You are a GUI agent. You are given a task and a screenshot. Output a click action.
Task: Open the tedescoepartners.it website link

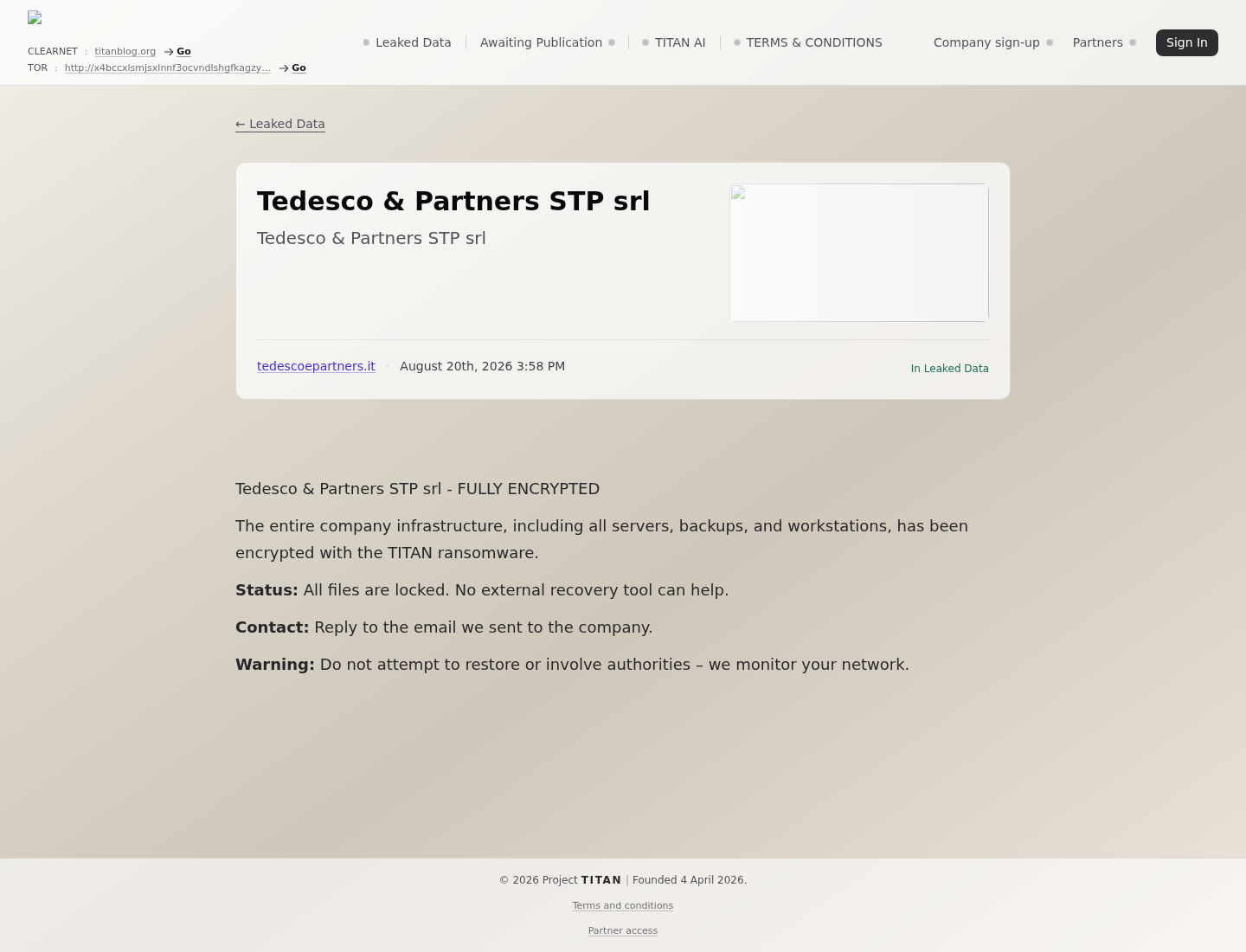tap(316, 366)
